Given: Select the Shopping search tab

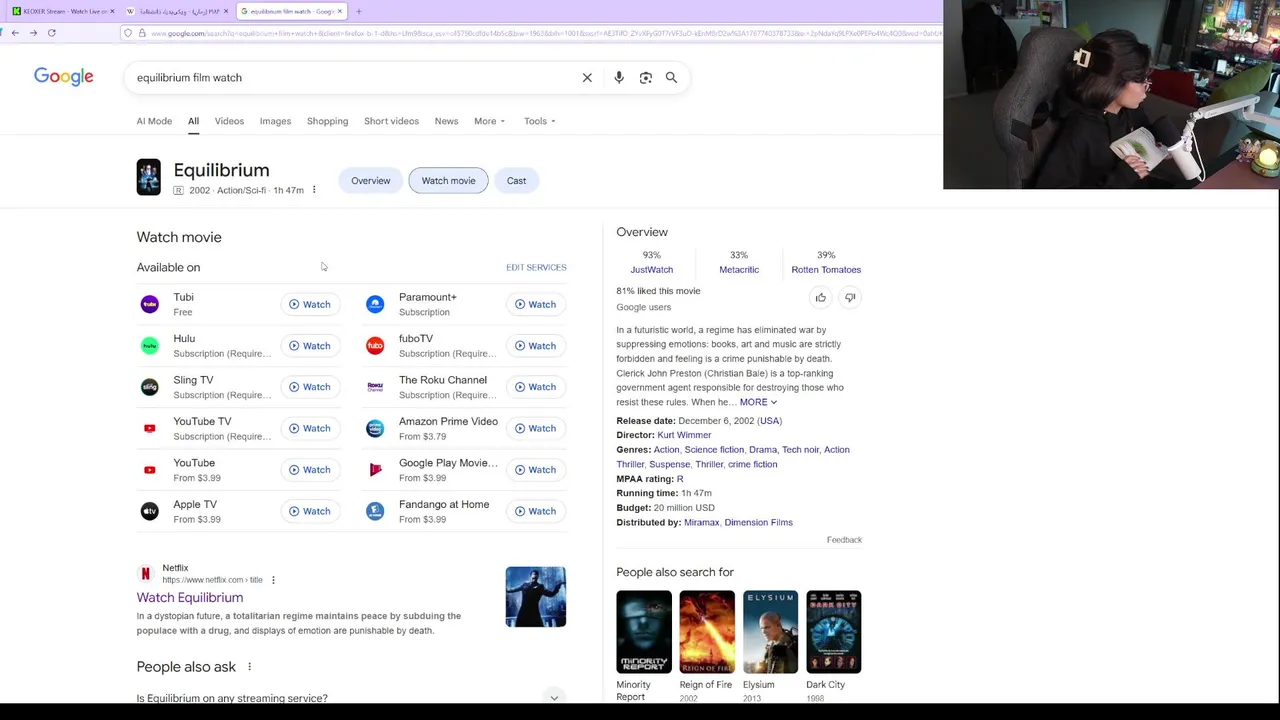Looking at the screenshot, I should (x=327, y=121).
